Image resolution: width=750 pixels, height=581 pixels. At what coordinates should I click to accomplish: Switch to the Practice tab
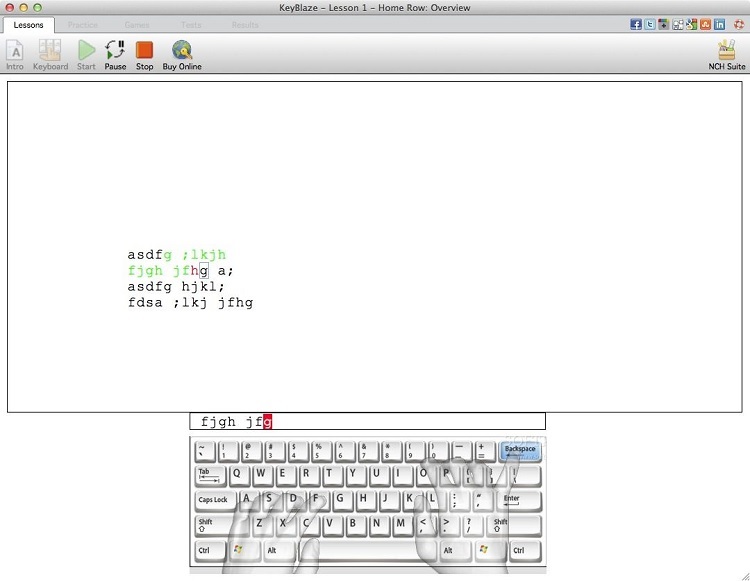point(83,25)
